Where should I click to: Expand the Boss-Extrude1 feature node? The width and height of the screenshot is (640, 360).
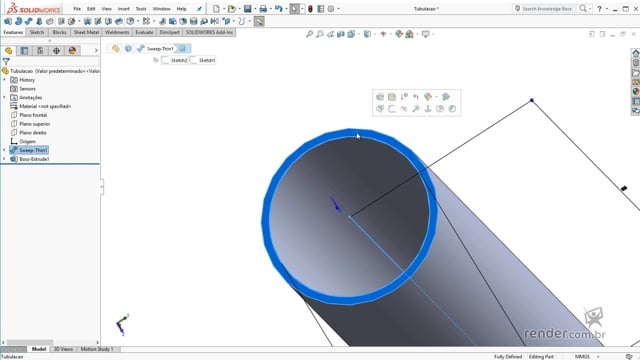point(4,159)
